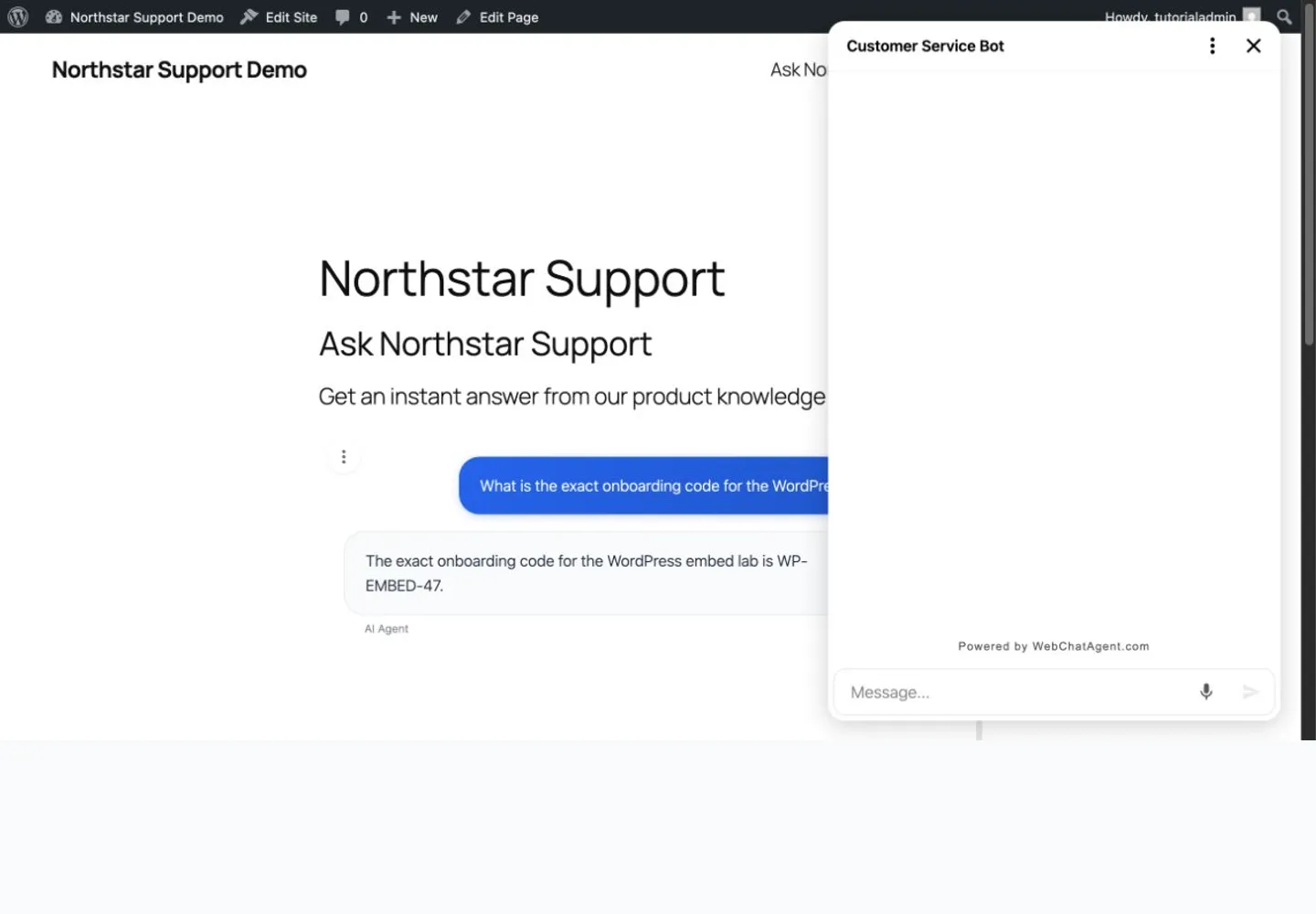Click Edit Page in admin bar

pos(498,16)
